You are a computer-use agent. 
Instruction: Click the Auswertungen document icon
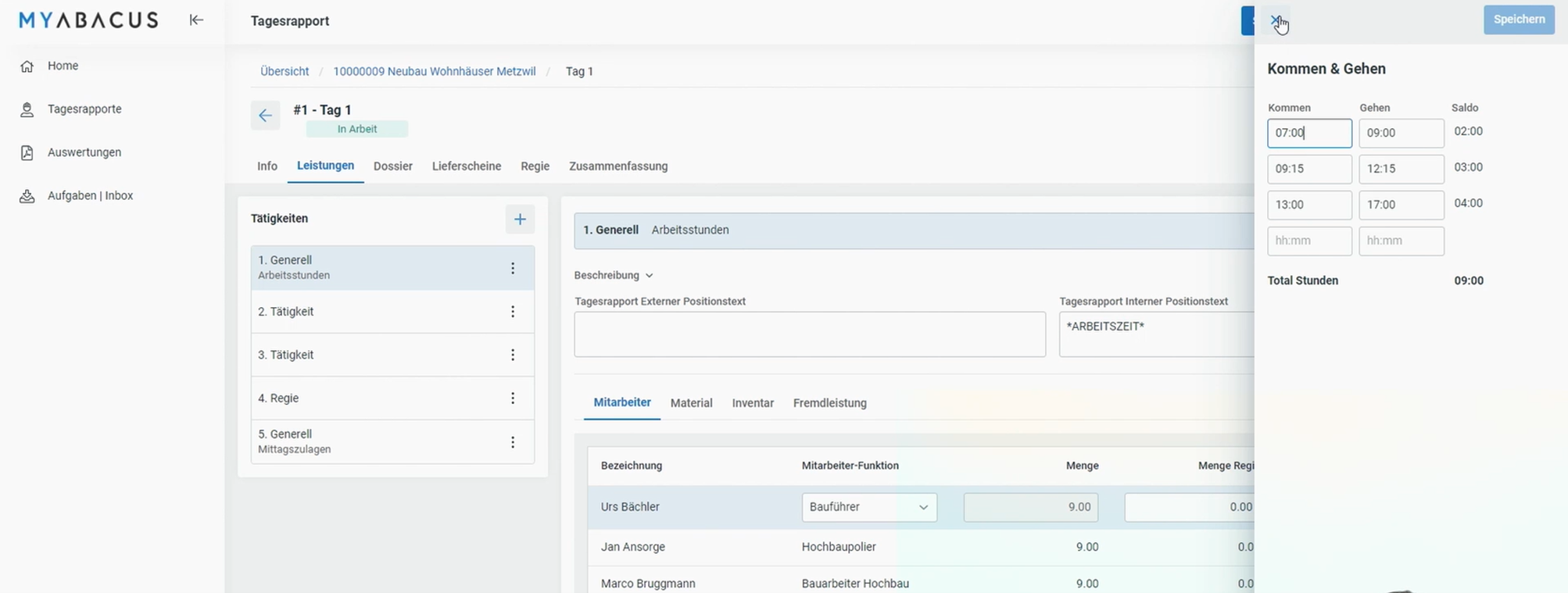tap(27, 152)
